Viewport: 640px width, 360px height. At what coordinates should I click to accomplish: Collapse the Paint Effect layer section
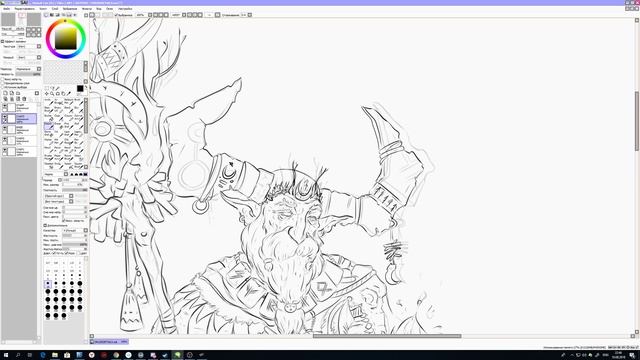[2, 41]
